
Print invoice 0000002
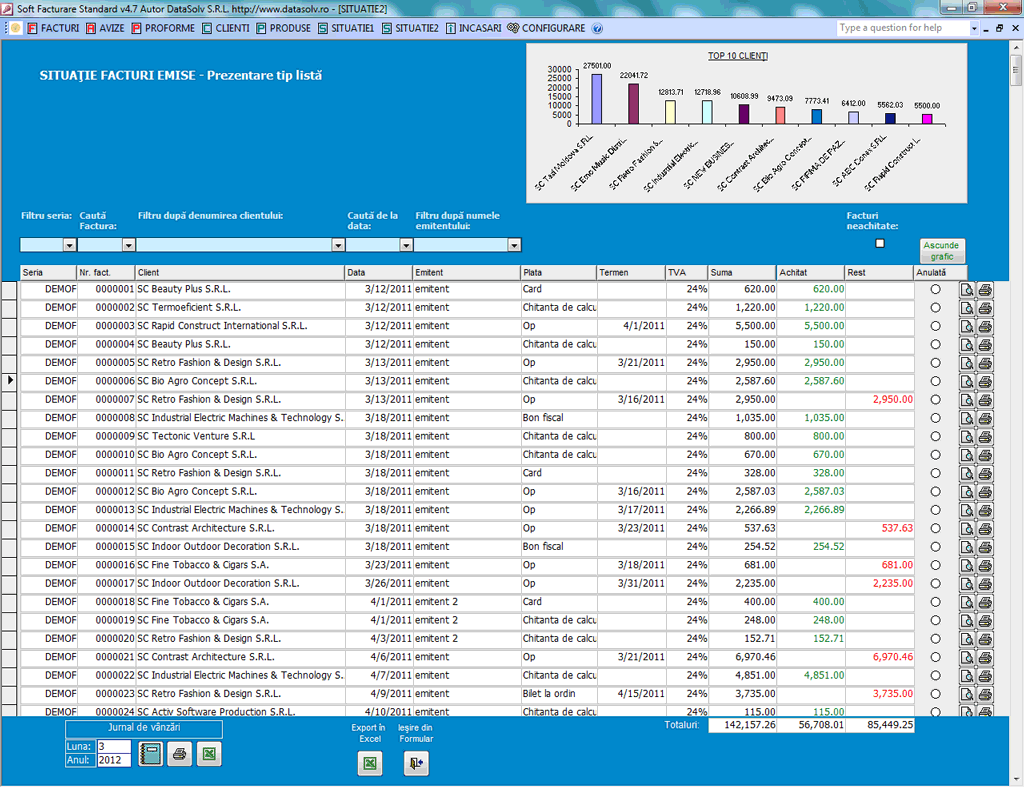[x=985, y=308]
